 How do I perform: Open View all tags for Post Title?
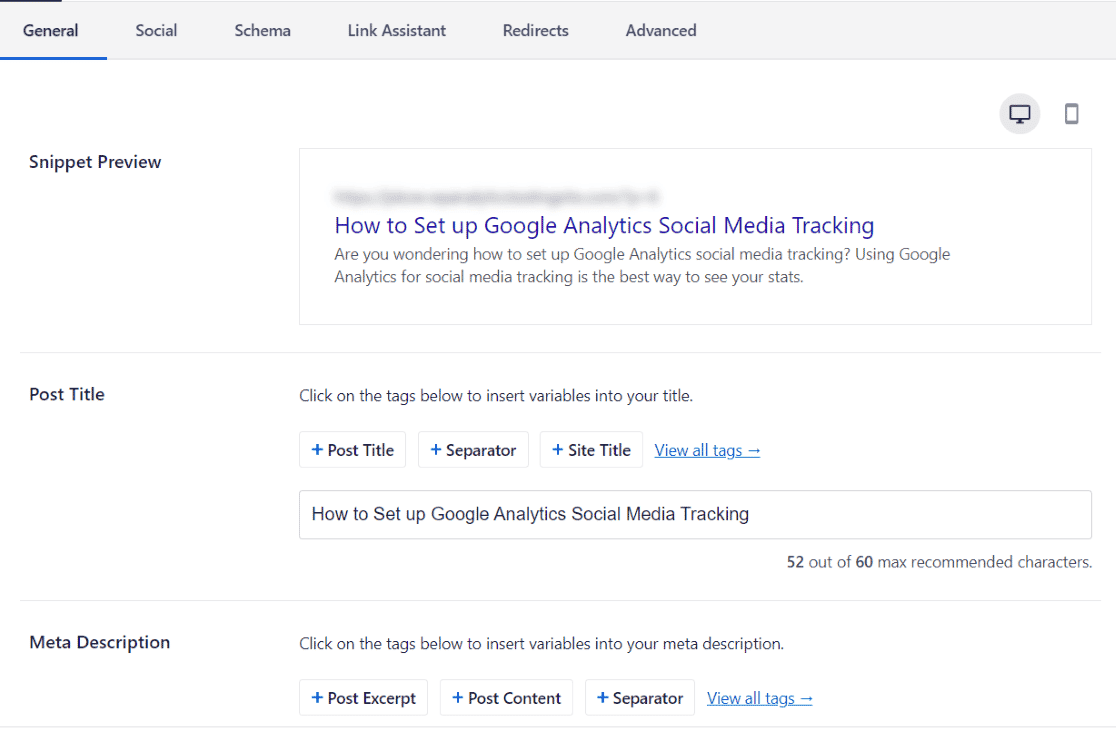pos(707,450)
